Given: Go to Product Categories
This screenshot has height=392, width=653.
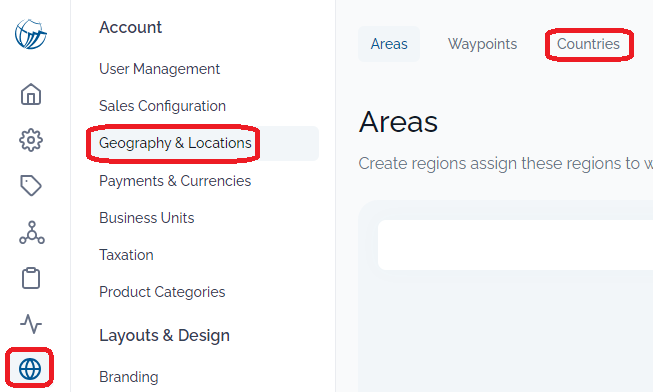Looking at the screenshot, I should point(162,292).
